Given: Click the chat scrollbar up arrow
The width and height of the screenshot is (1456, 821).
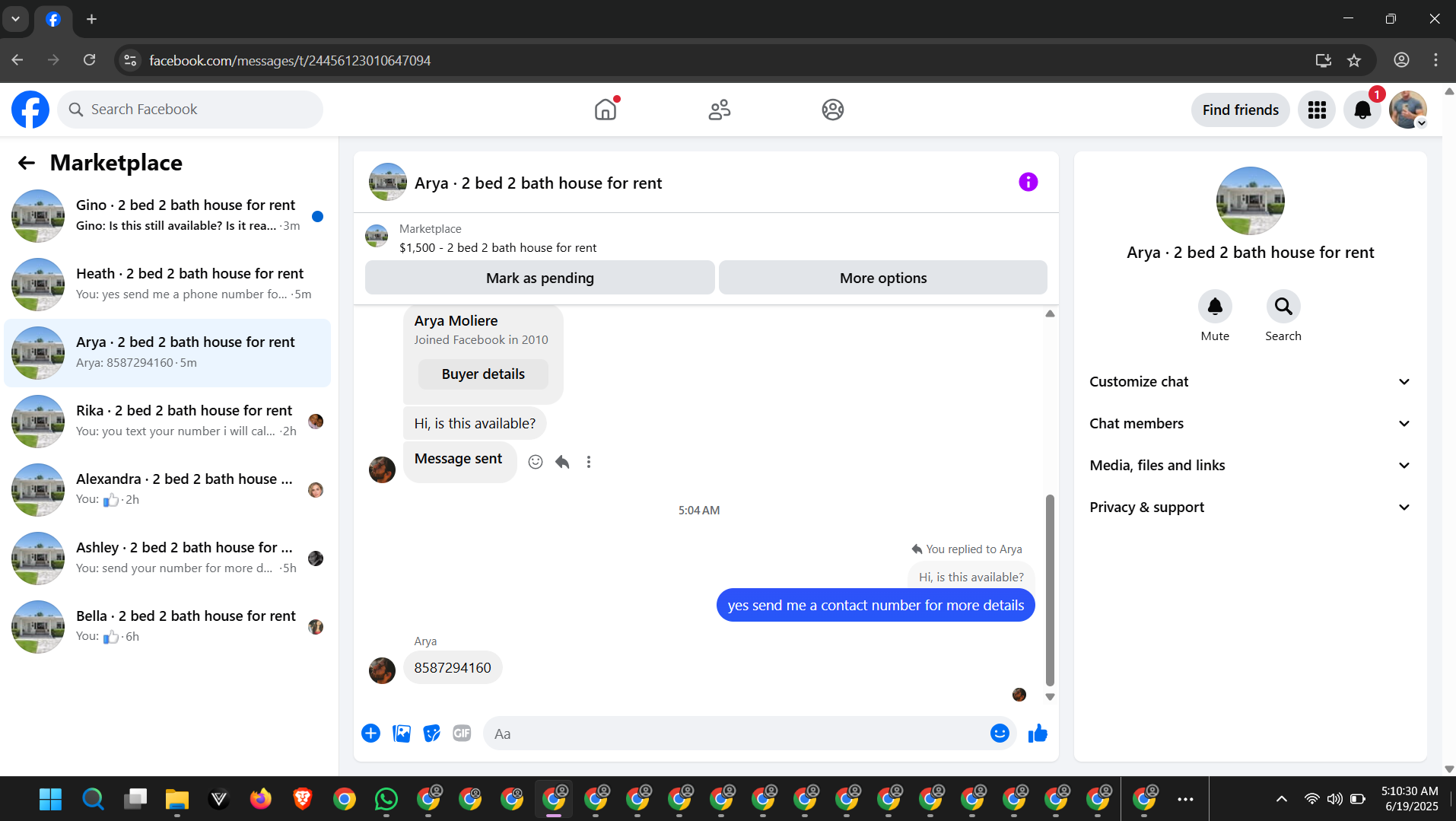Looking at the screenshot, I should click(x=1050, y=313).
